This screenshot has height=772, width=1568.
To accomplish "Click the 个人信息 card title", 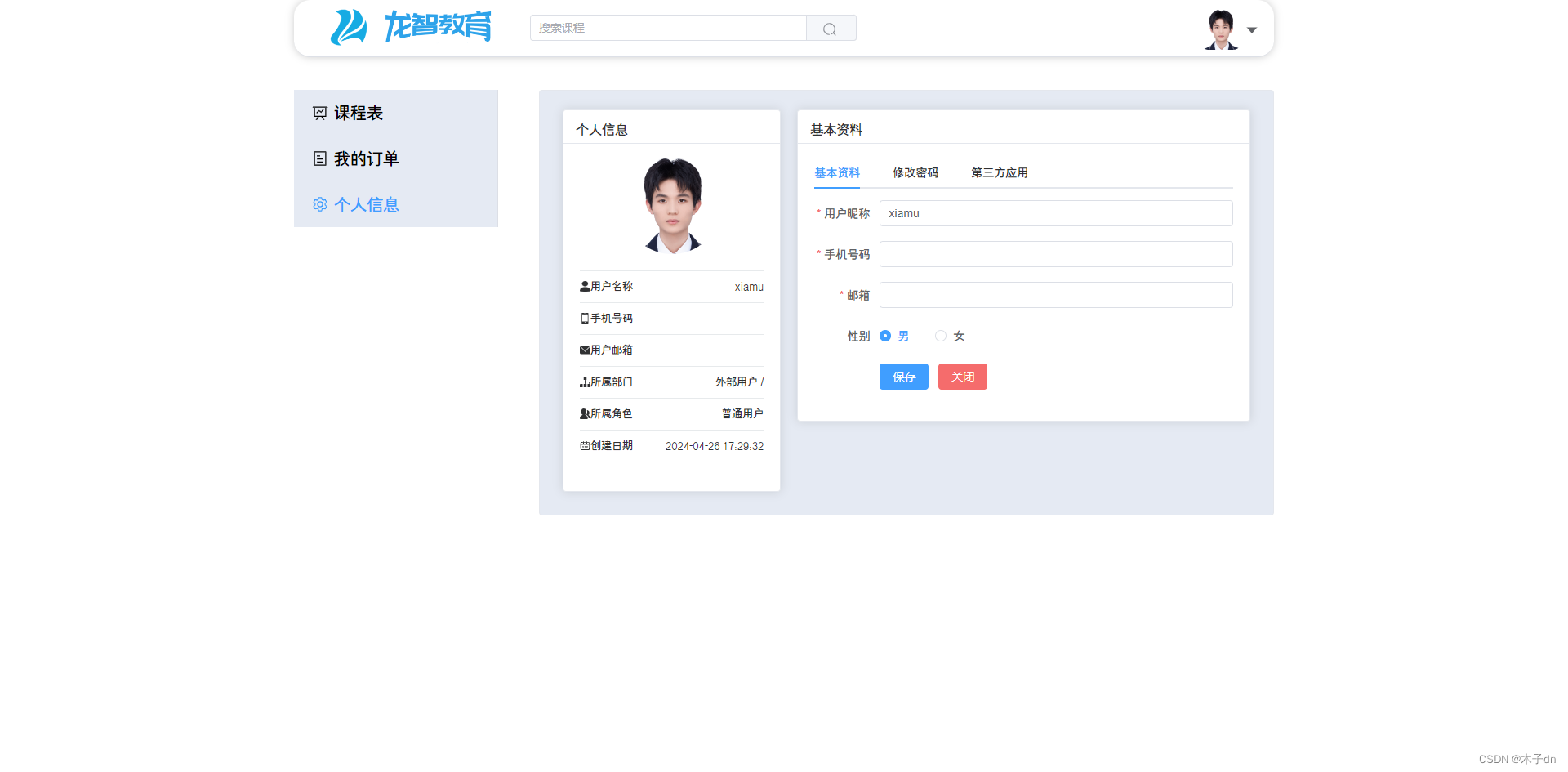I will [602, 130].
